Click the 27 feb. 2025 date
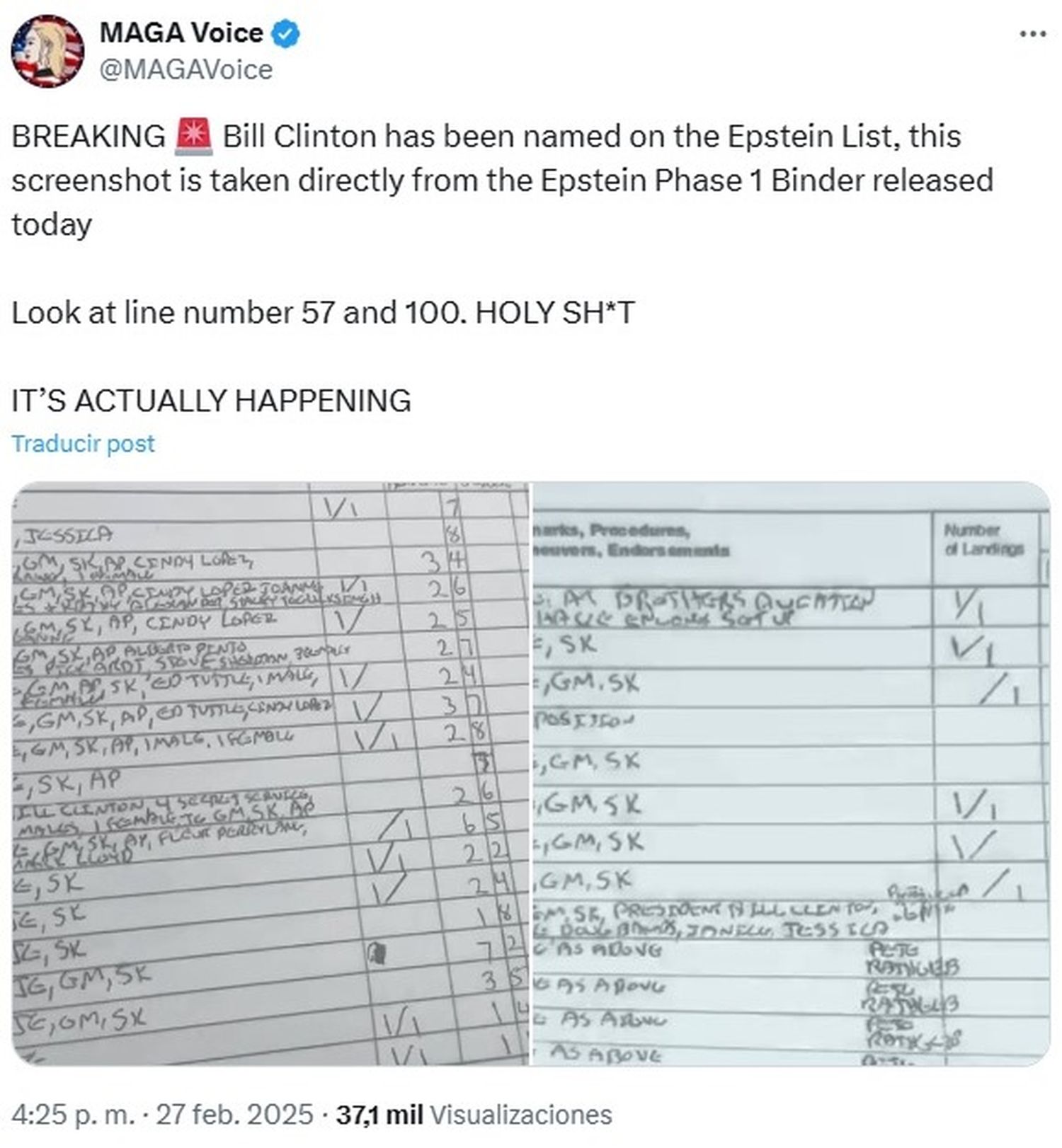This screenshot has height=1148, width=1062. (234, 1114)
